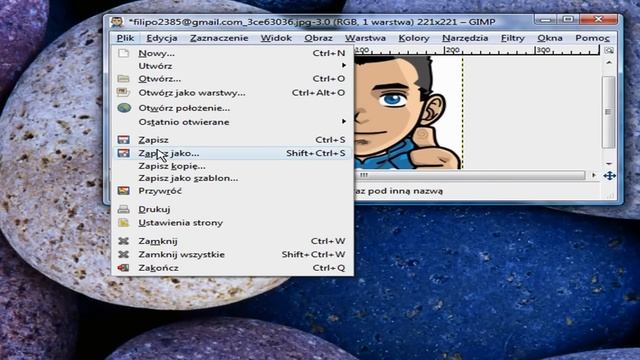Click the vertical scrollbar down arrow

click(x=609, y=163)
